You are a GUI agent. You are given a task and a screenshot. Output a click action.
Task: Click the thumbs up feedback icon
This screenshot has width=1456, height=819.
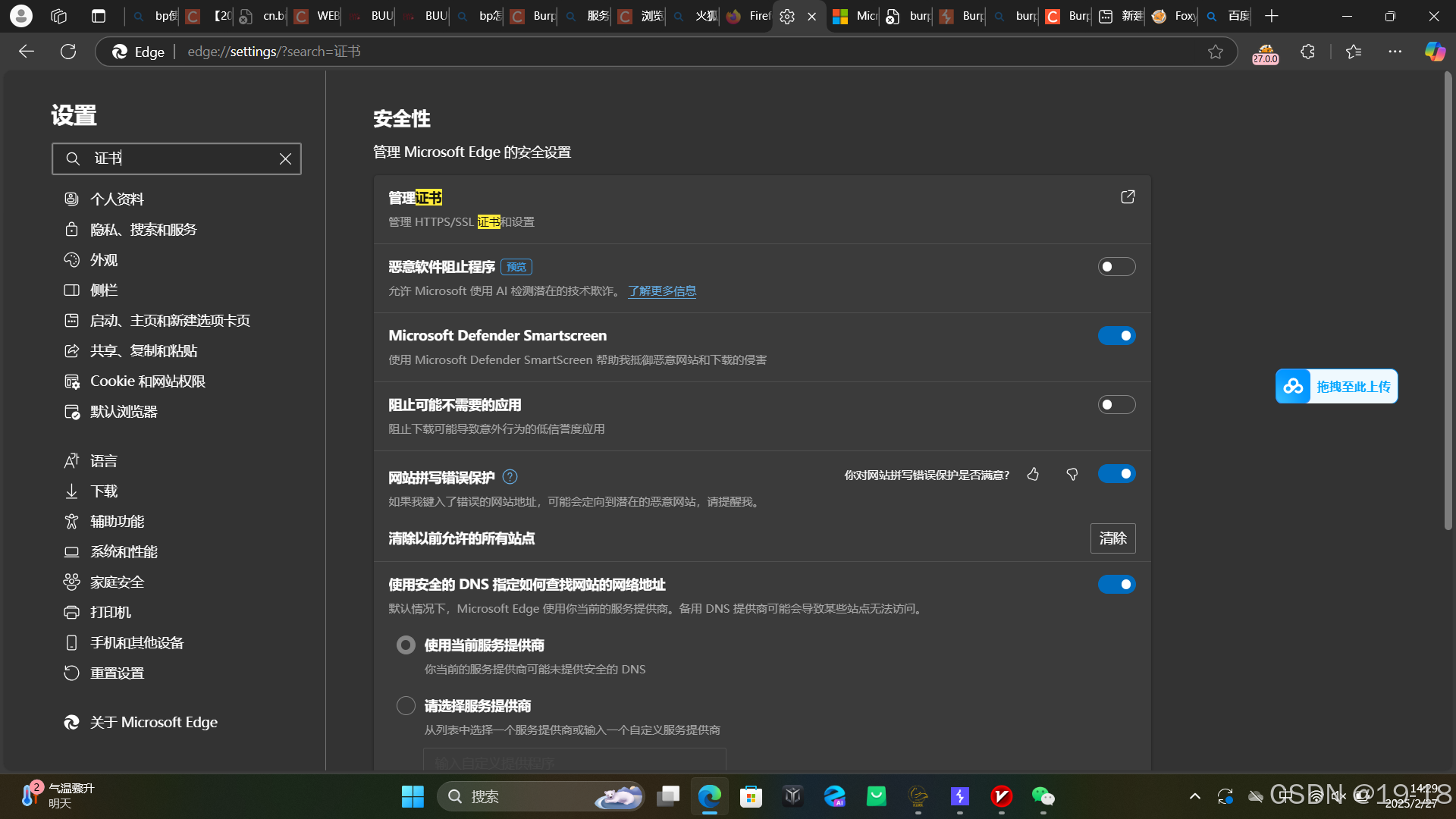(x=1033, y=475)
